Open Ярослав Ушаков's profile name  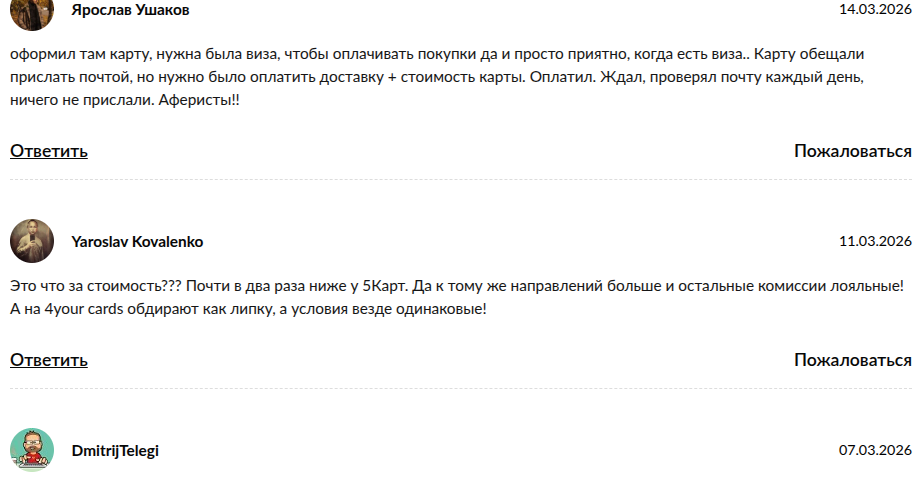click(x=130, y=10)
